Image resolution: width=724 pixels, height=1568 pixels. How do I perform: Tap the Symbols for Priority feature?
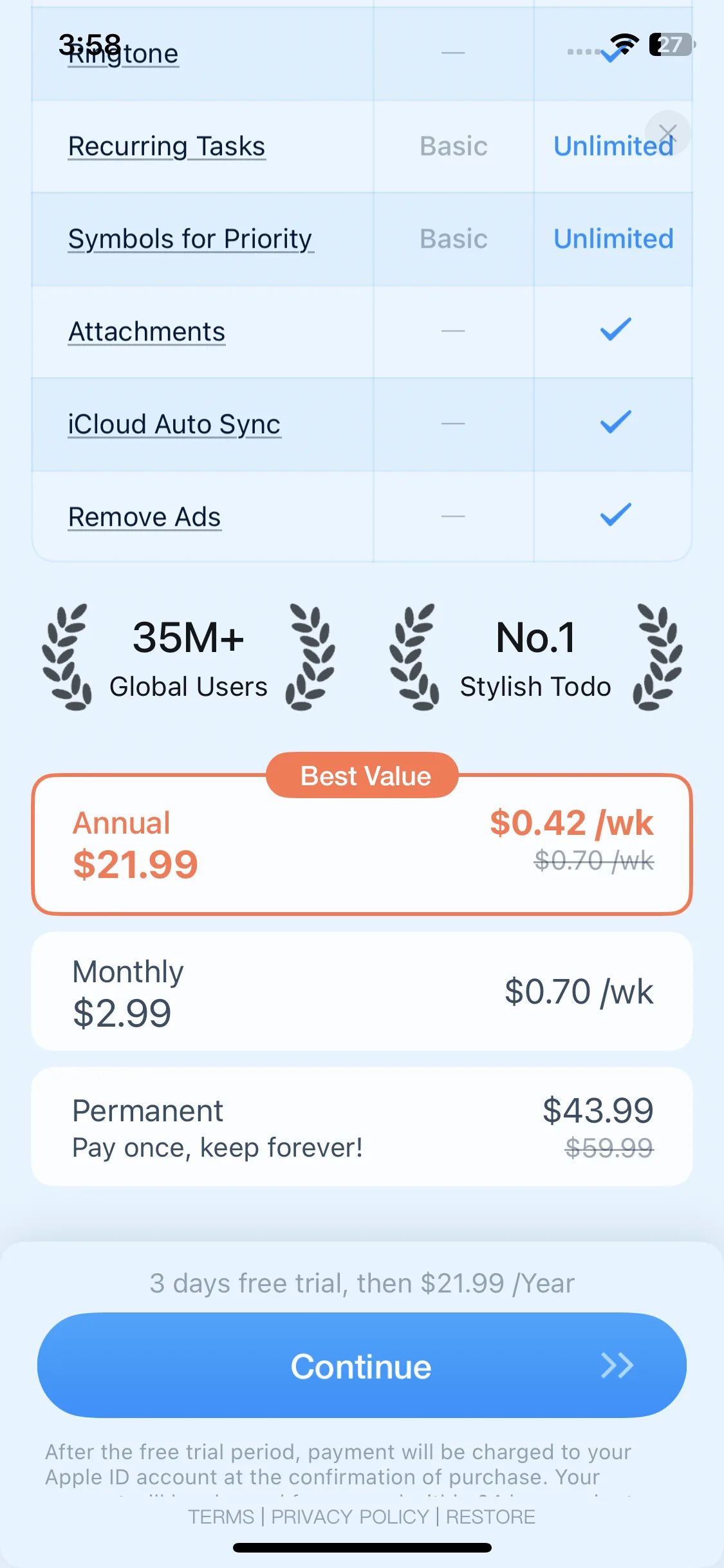tap(190, 239)
